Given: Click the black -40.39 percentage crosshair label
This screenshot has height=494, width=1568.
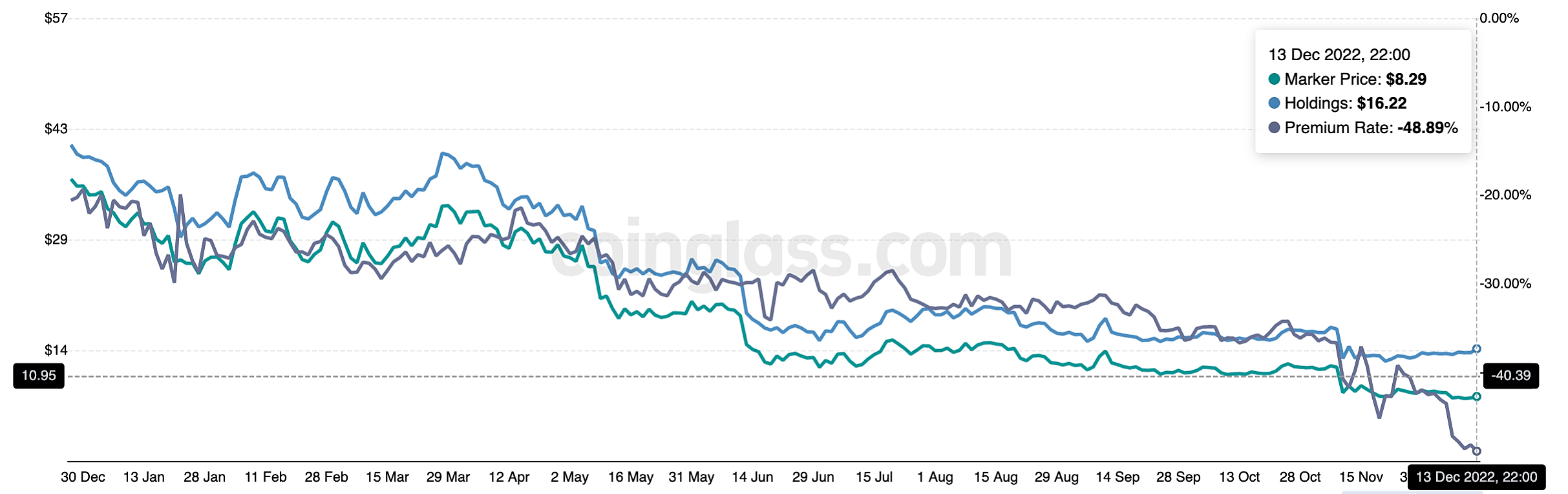Looking at the screenshot, I should pyautogui.click(x=1510, y=376).
